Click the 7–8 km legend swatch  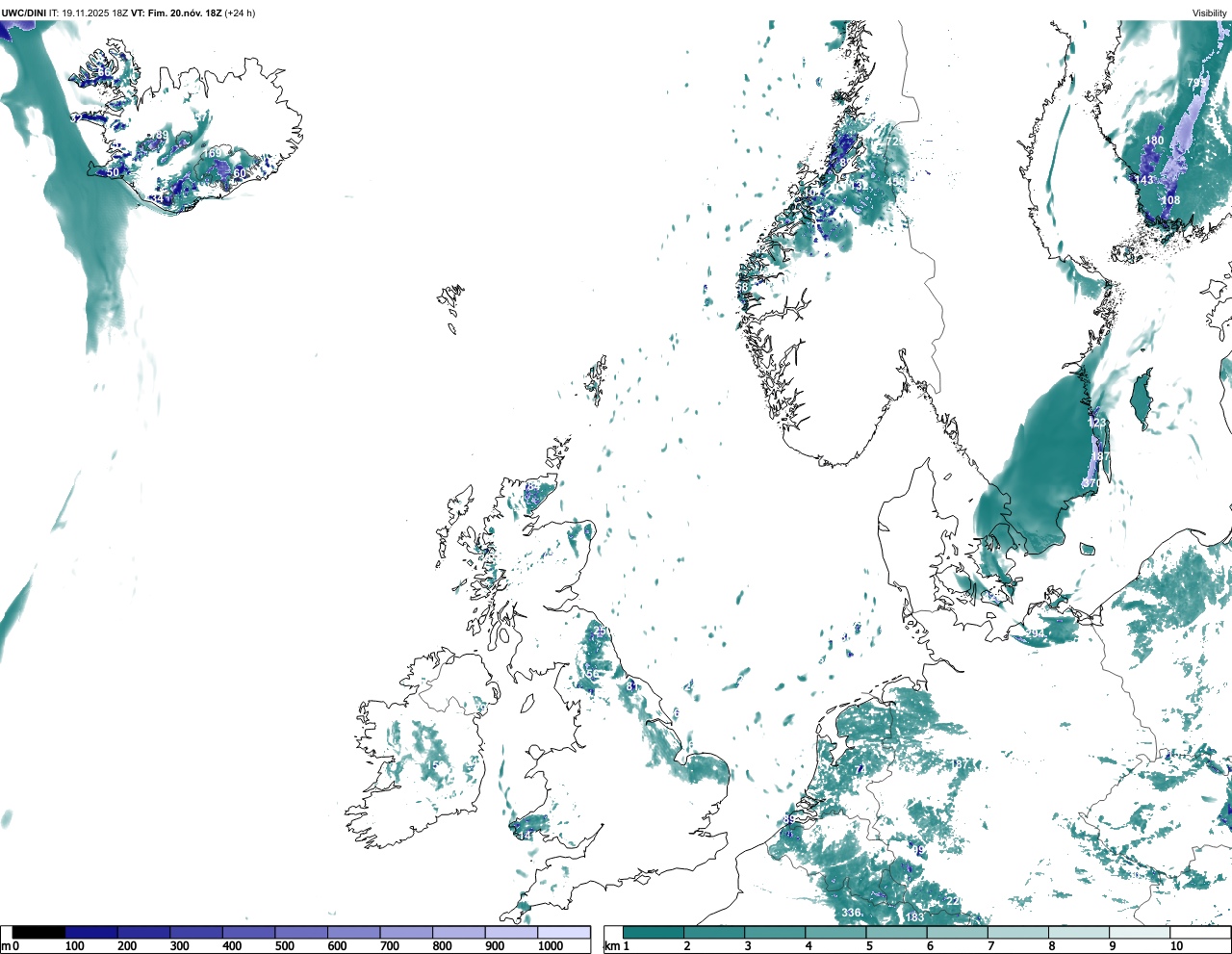(x=1019, y=932)
